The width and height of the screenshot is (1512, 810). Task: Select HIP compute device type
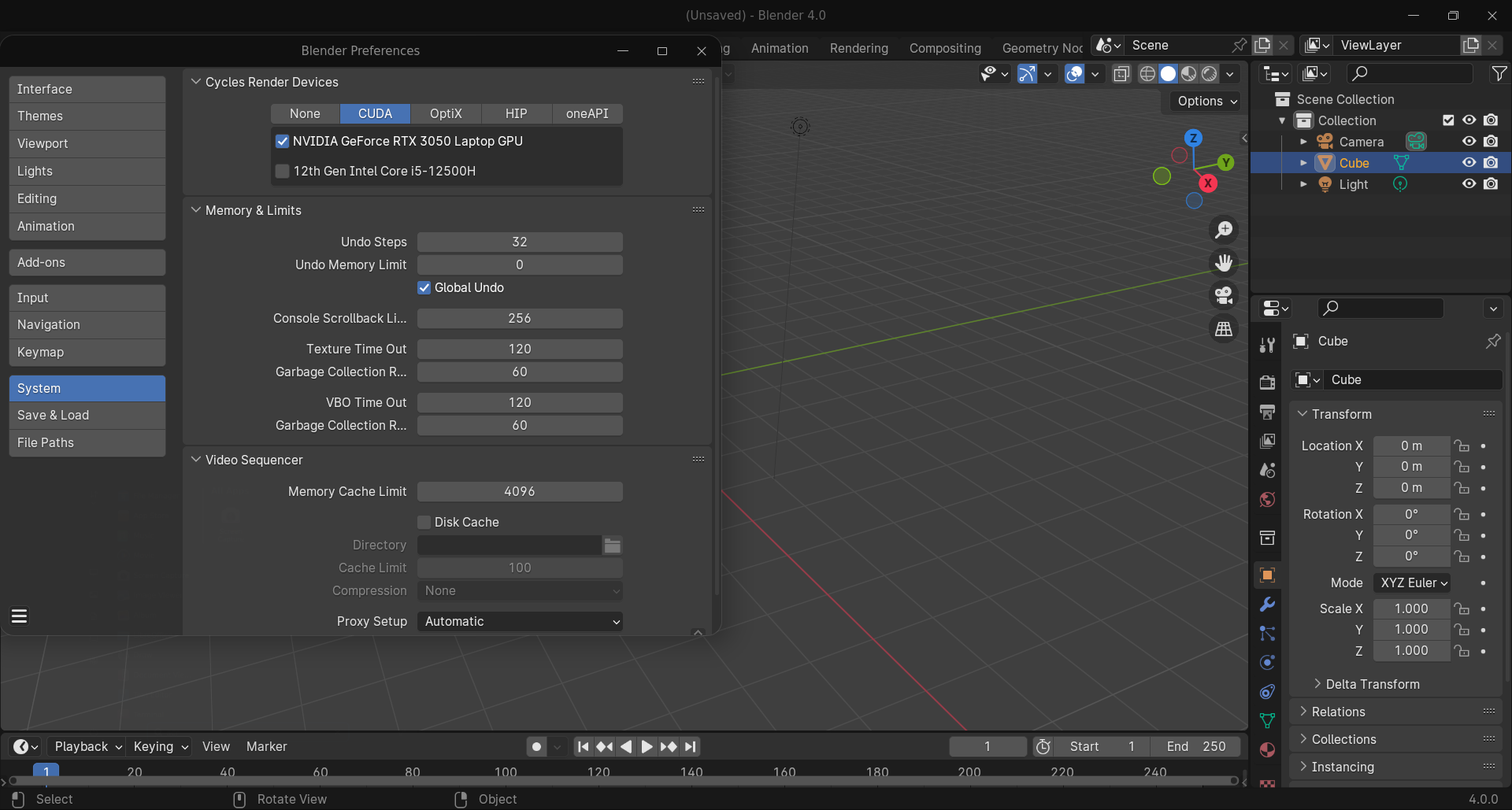(x=517, y=113)
